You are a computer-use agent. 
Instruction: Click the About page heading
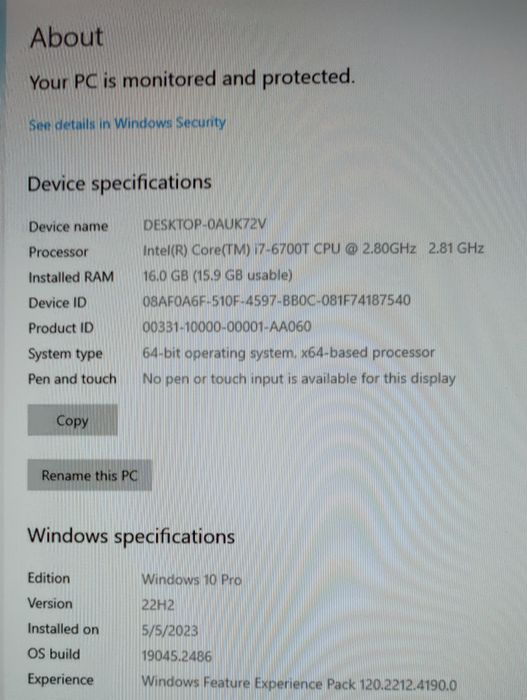pyautogui.click(x=67, y=37)
